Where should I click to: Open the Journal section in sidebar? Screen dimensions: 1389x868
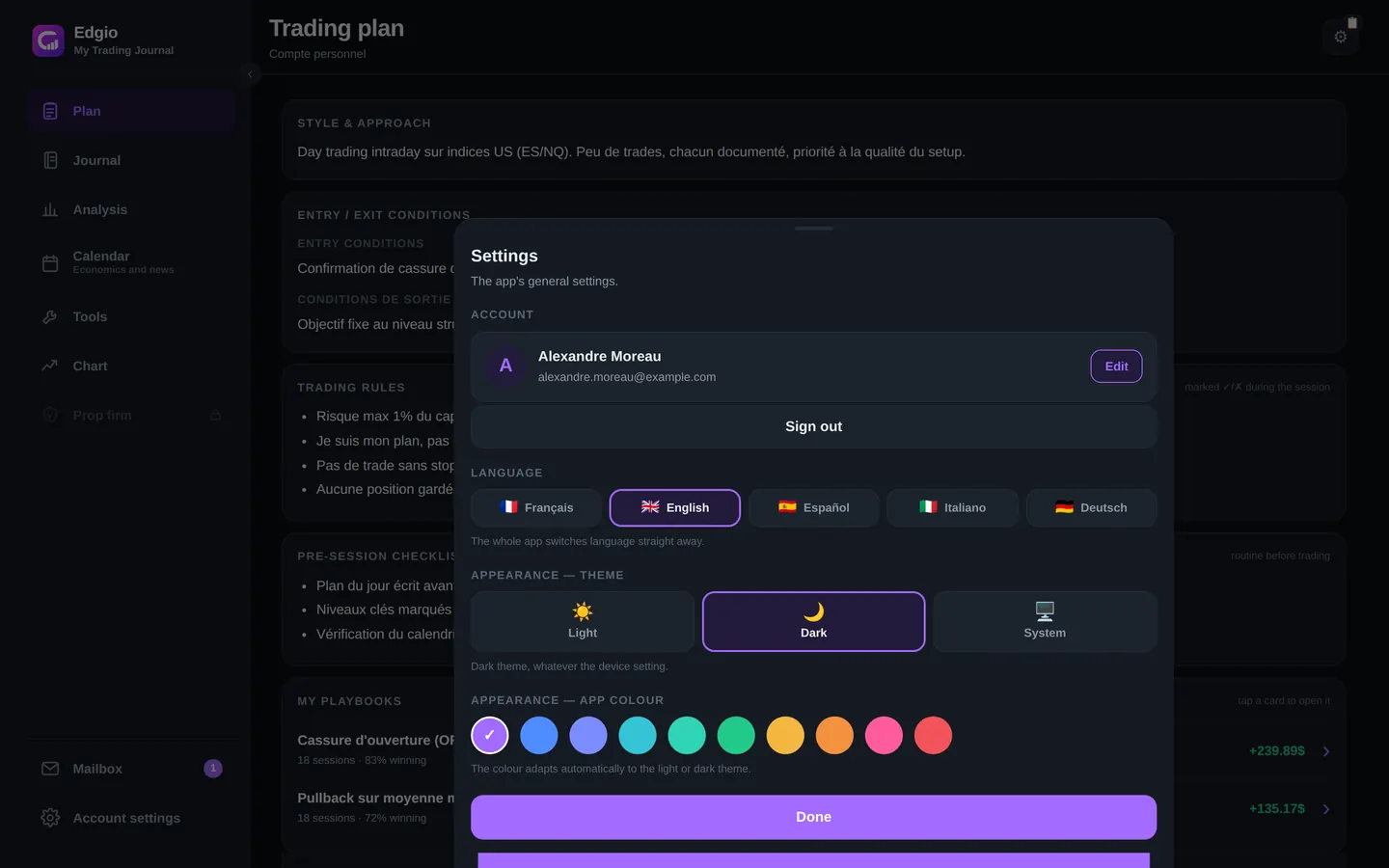click(131, 160)
